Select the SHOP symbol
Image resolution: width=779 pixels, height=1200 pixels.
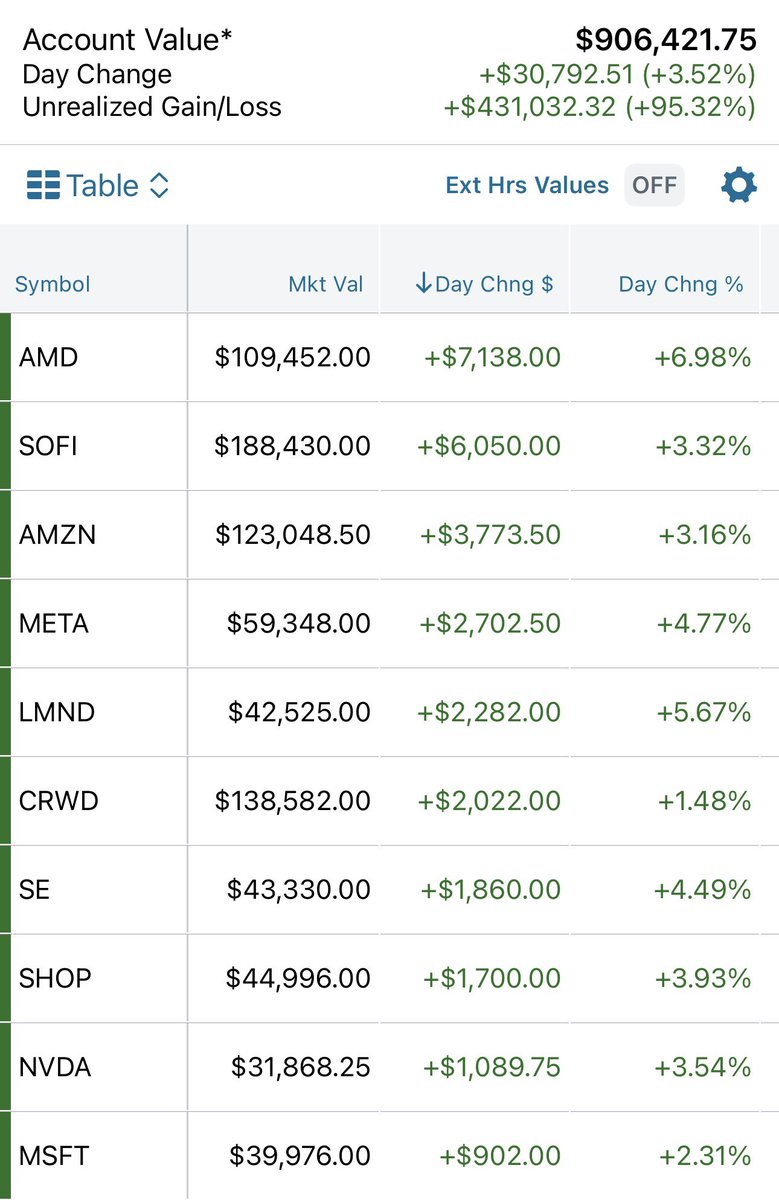(57, 978)
